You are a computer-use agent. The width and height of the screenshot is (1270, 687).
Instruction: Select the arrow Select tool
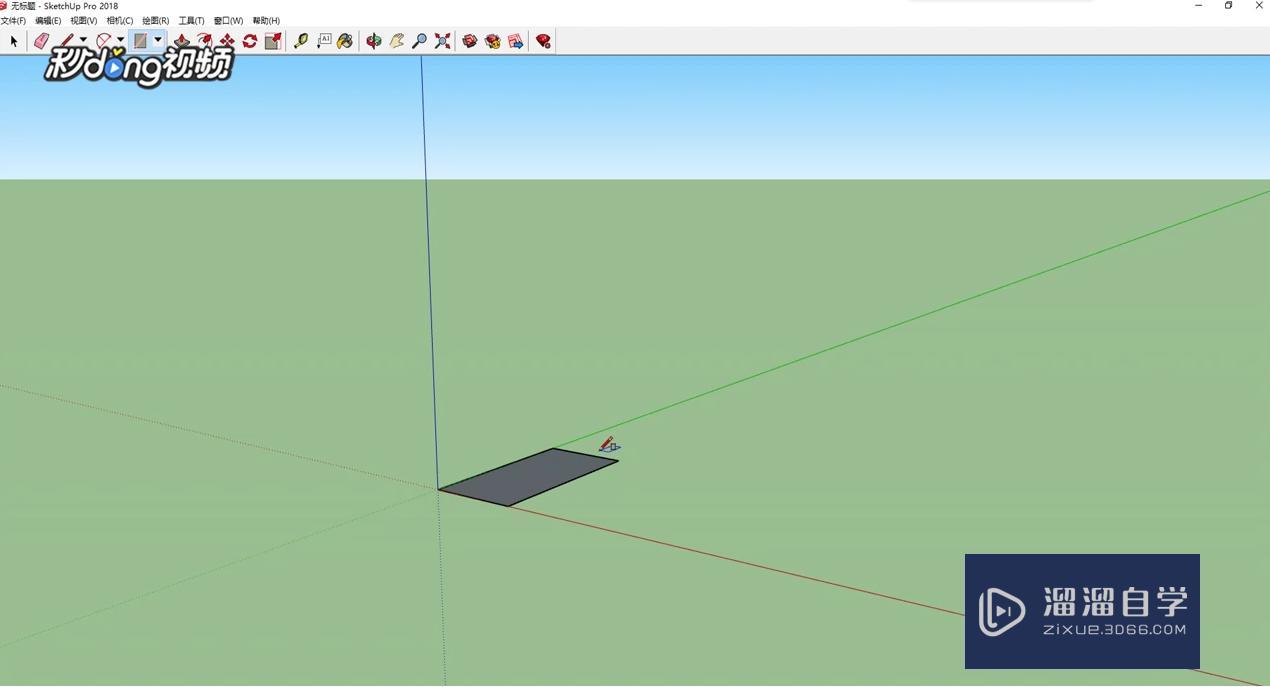coord(13,41)
